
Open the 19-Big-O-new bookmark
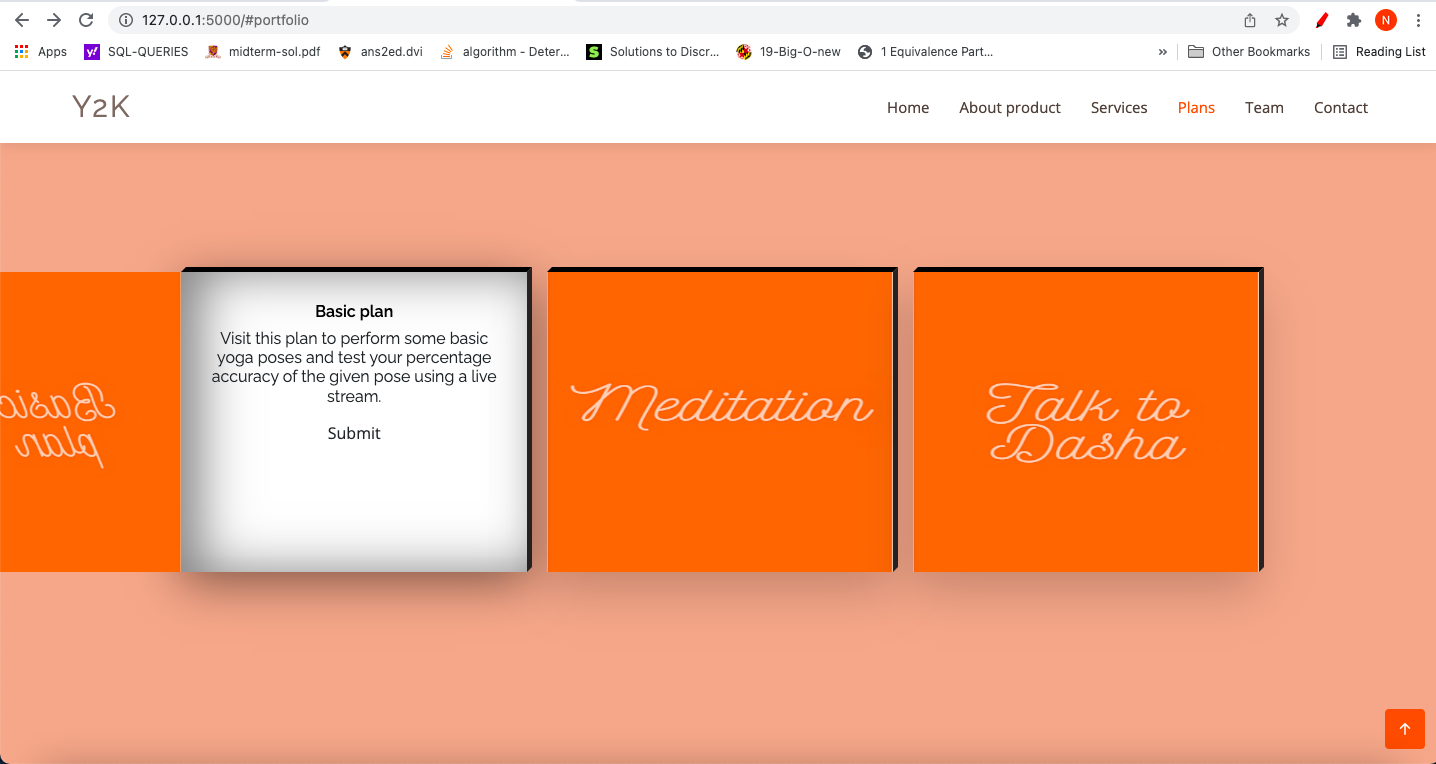tap(789, 52)
